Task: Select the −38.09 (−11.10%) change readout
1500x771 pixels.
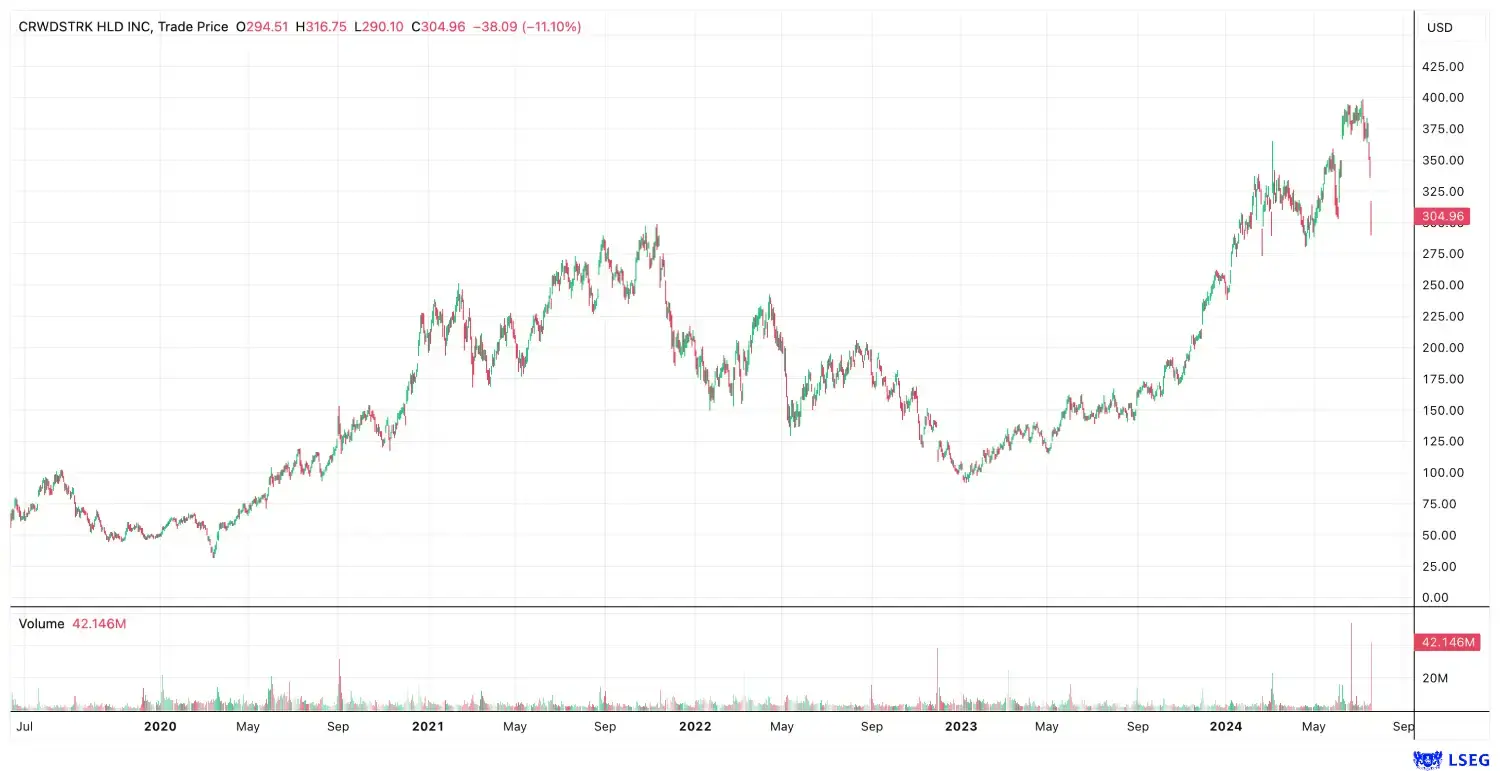Action: coord(526,27)
